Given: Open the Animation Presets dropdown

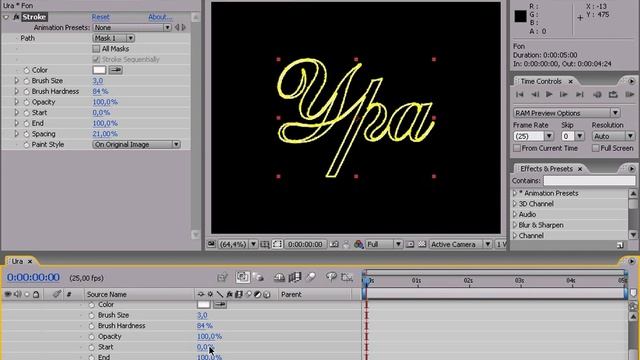Looking at the screenshot, I should 132,27.
